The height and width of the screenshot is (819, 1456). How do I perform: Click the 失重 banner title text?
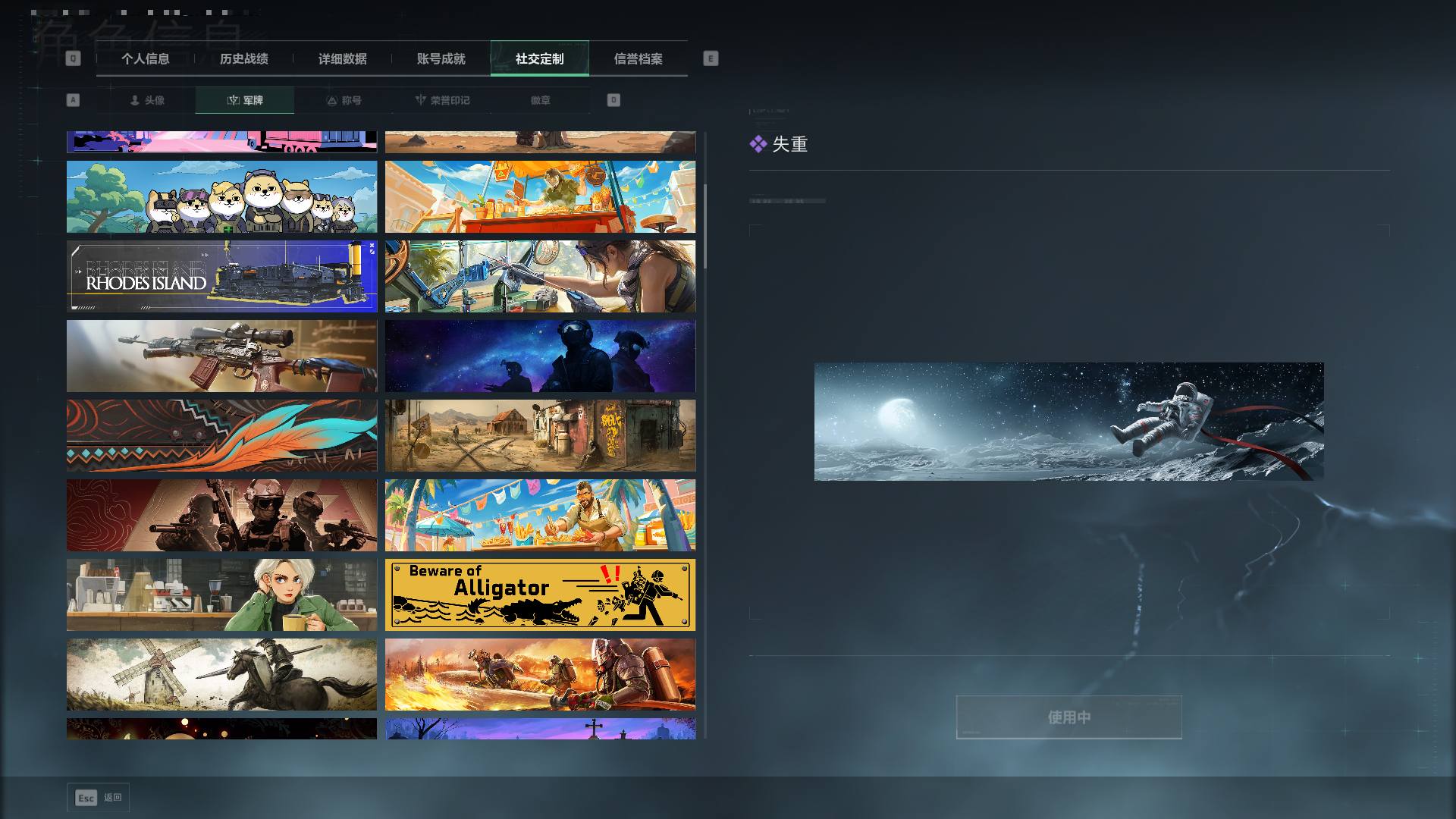click(x=789, y=144)
